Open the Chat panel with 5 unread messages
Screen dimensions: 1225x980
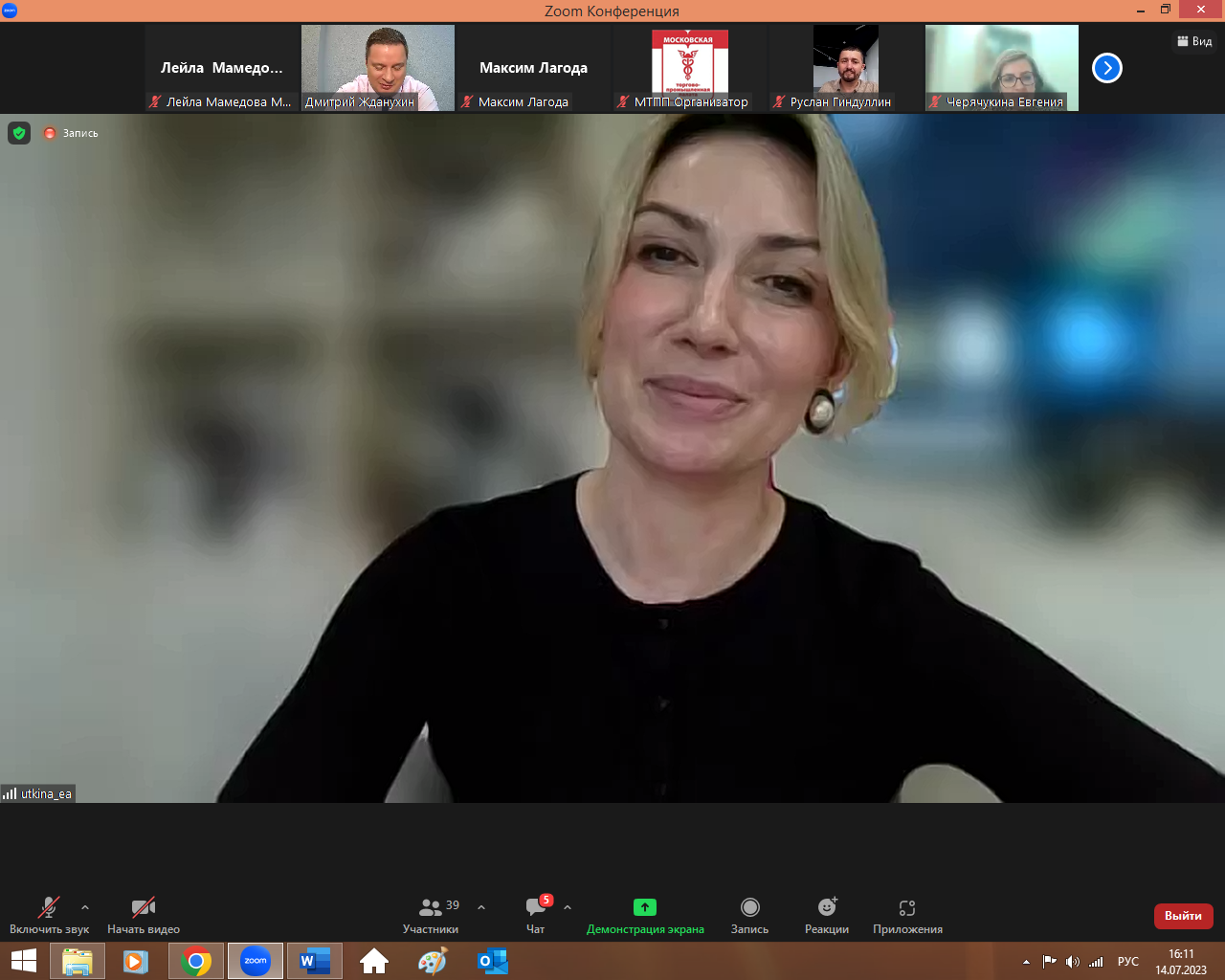coord(536,907)
